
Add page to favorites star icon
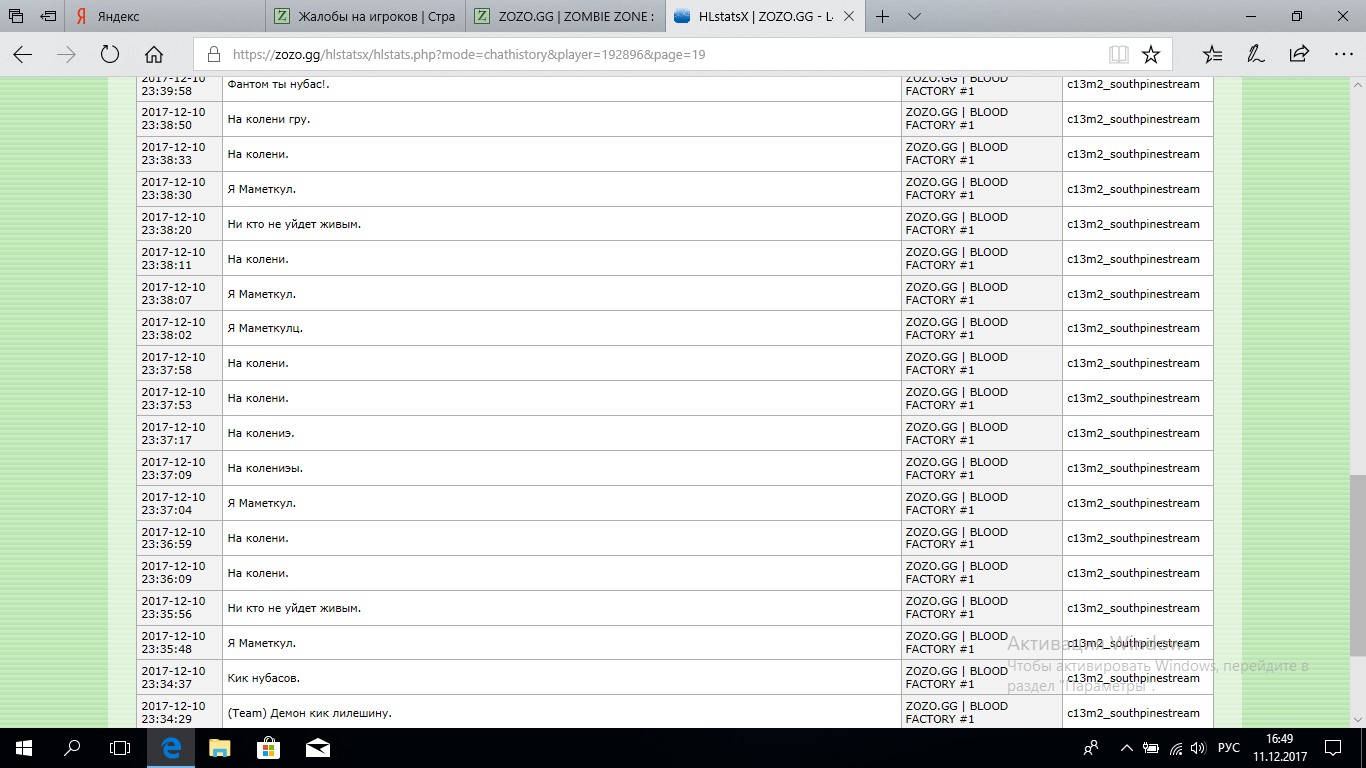pyautogui.click(x=1151, y=55)
